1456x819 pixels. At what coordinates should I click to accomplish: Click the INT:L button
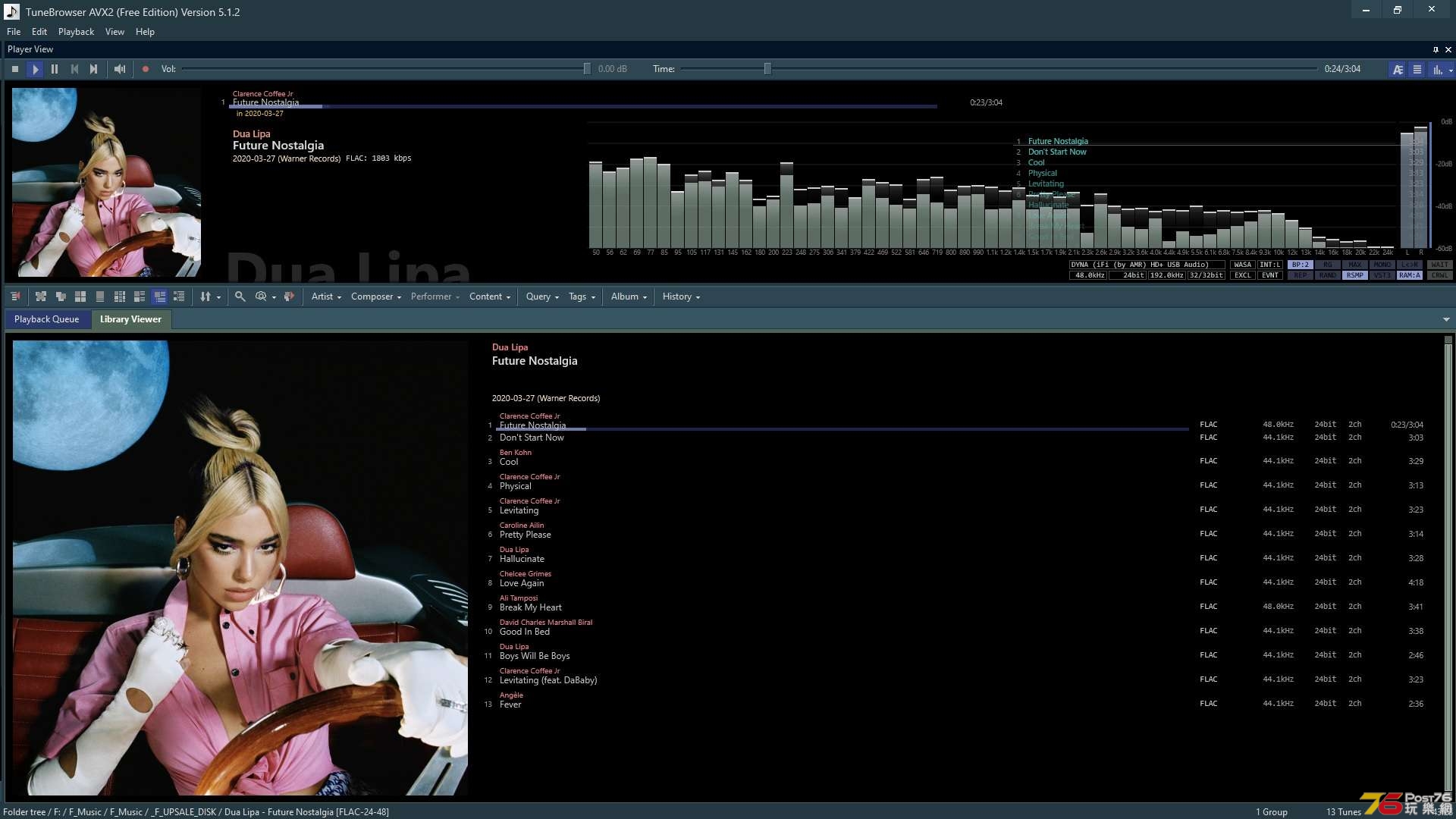(1270, 265)
